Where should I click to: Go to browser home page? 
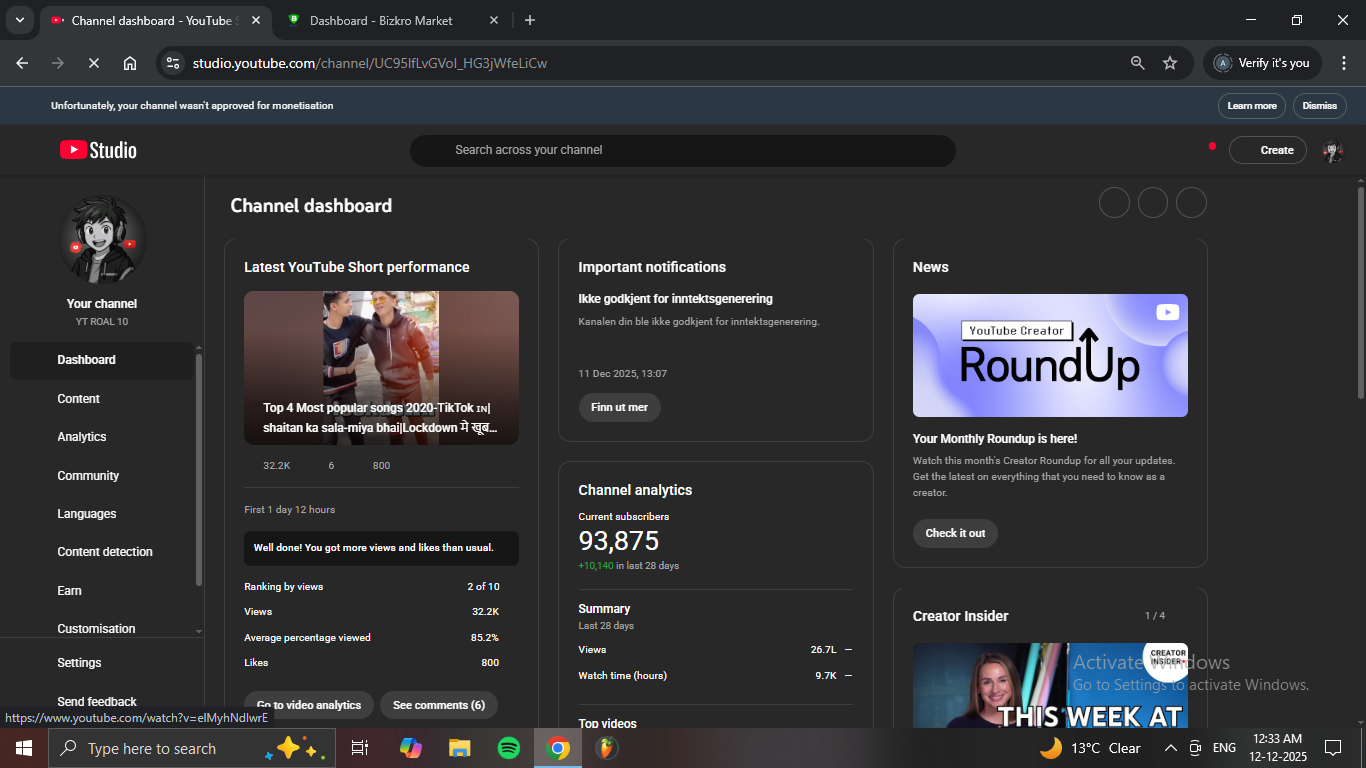[x=130, y=63]
